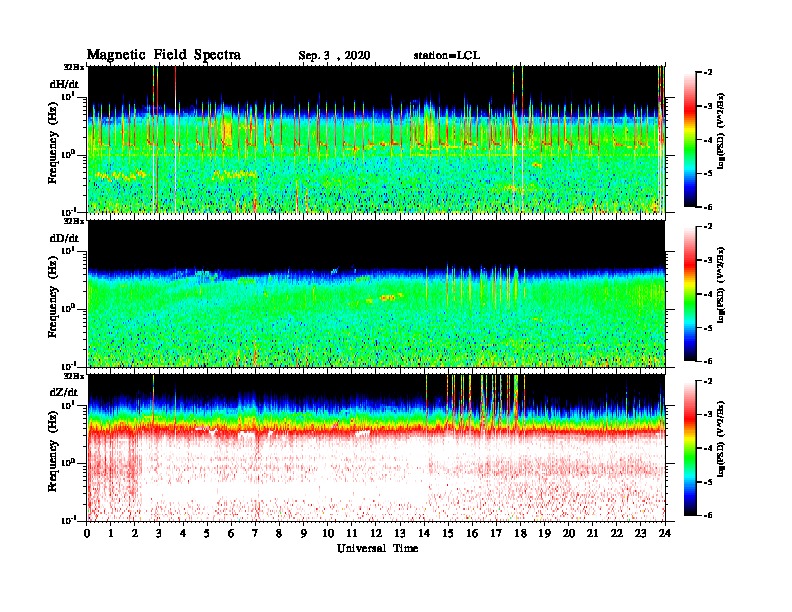Click hour "16" on Universal Time axis
792x612 pixels.
point(472,533)
